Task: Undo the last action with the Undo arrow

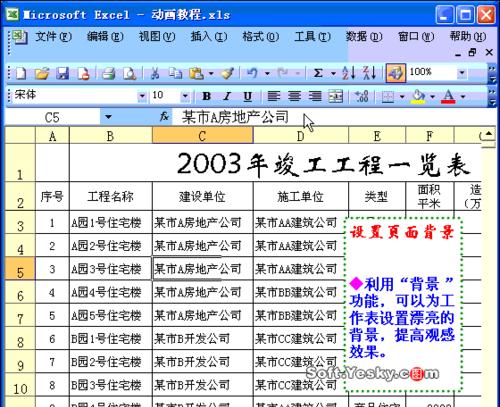Action: tap(253, 73)
